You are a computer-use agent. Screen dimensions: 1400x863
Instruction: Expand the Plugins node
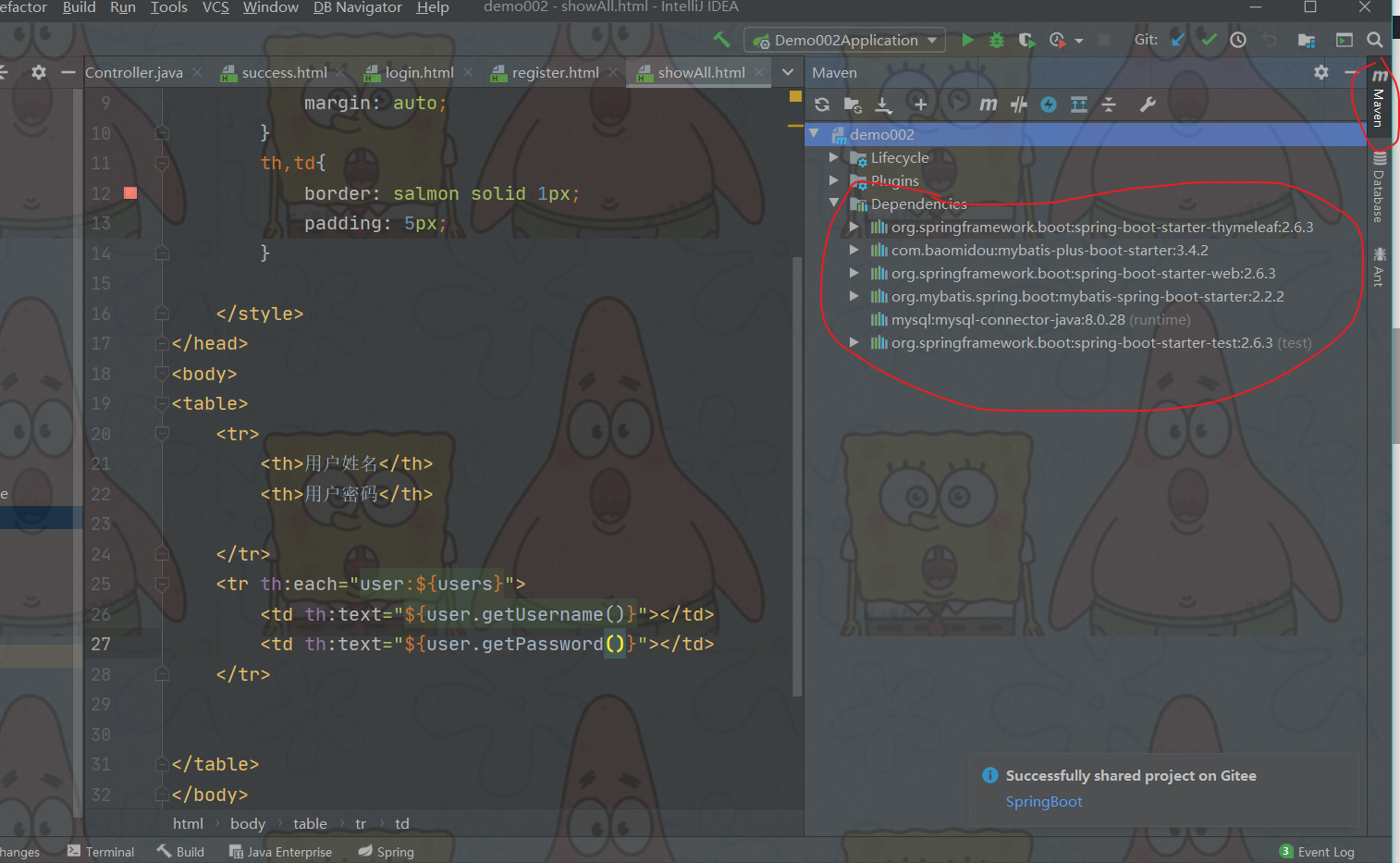(x=834, y=180)
